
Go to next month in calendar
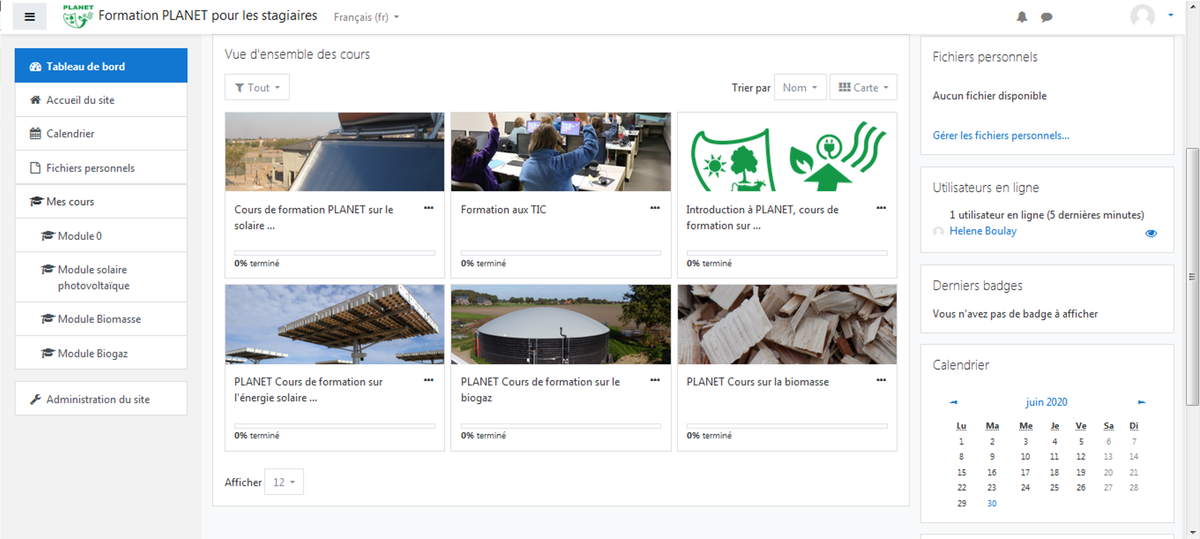pos(1142,402)
